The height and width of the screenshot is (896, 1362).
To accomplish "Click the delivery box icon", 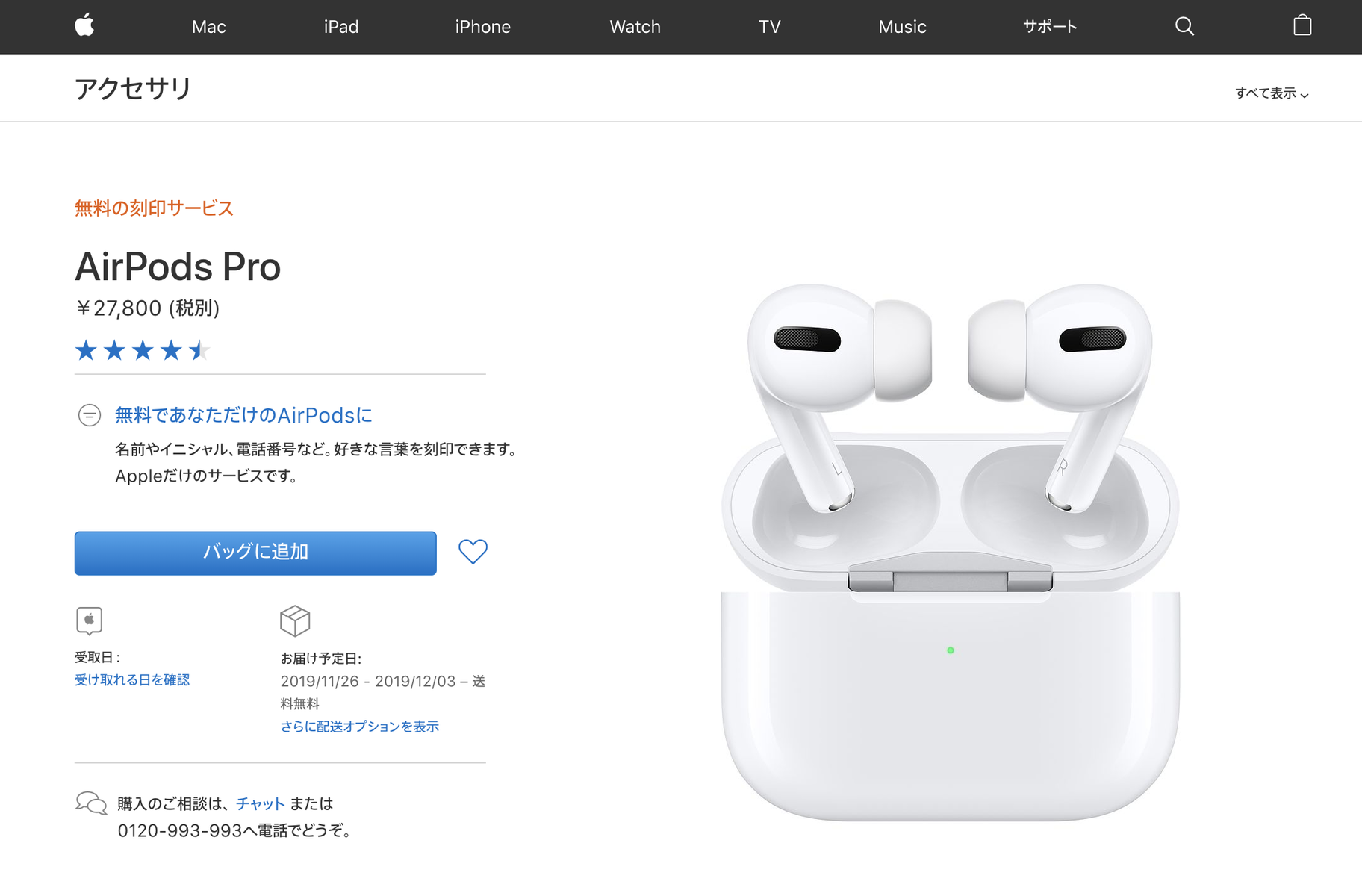I will (x=295, y=620).
